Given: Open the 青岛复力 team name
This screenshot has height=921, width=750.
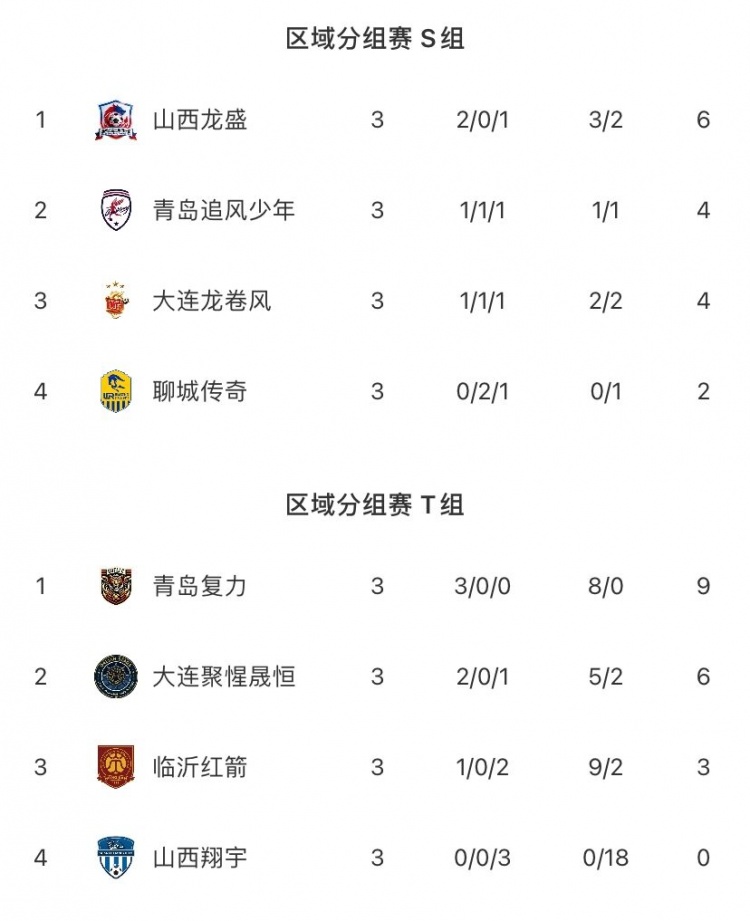Looking at the screenshot, I should tap(200, 586).
